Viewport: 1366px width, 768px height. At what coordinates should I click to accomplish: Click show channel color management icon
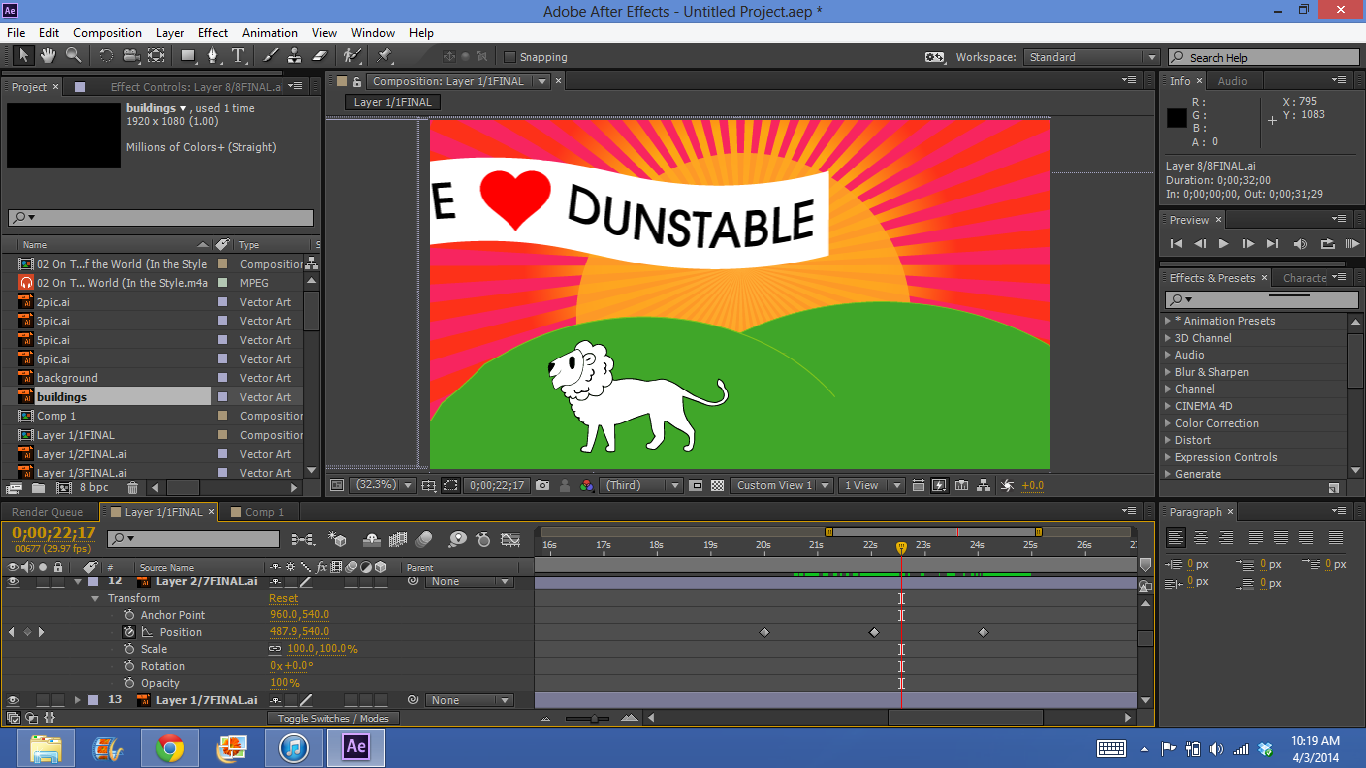point(587,485)
